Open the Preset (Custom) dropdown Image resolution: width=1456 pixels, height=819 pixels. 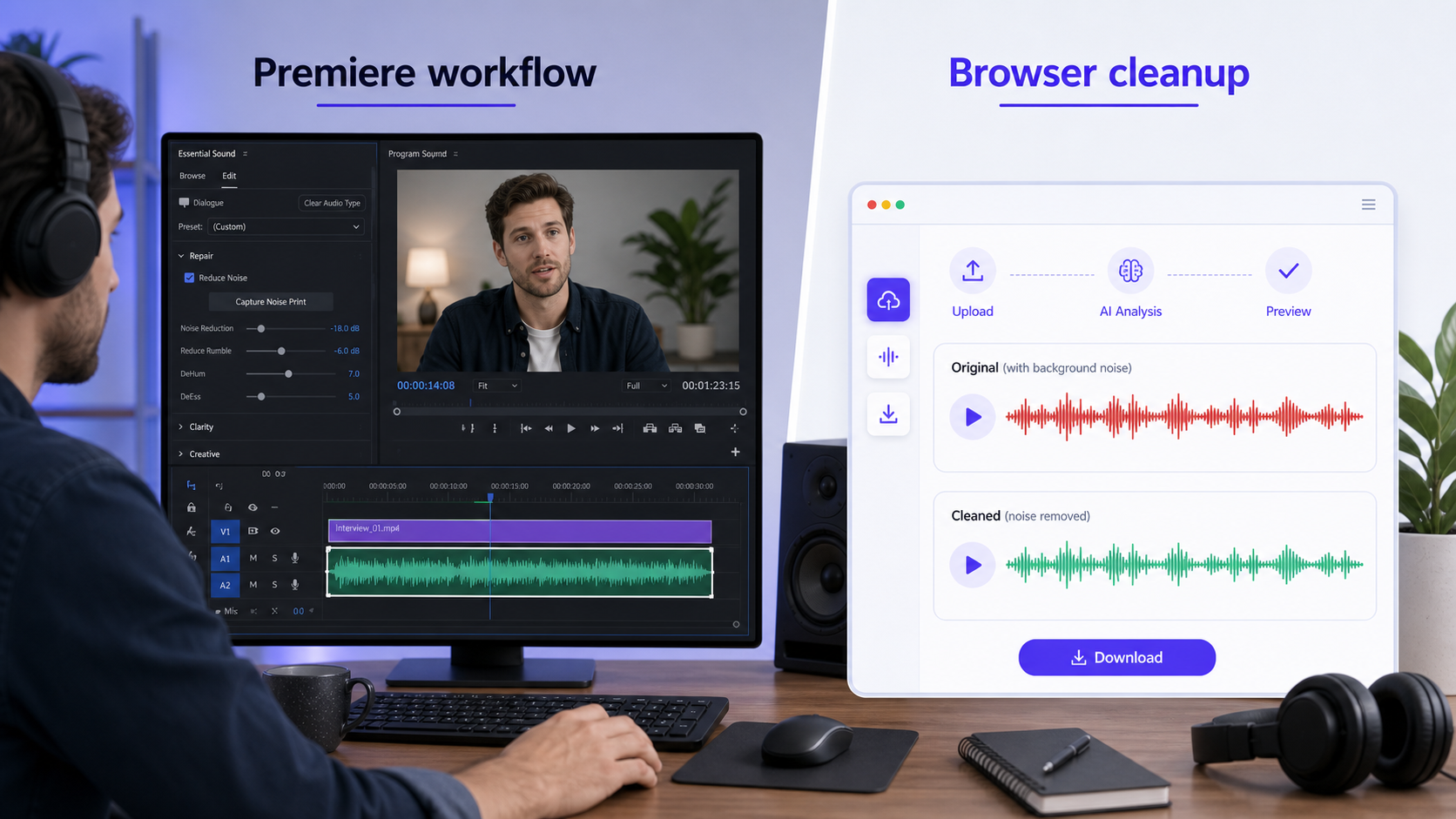[286, 226]
